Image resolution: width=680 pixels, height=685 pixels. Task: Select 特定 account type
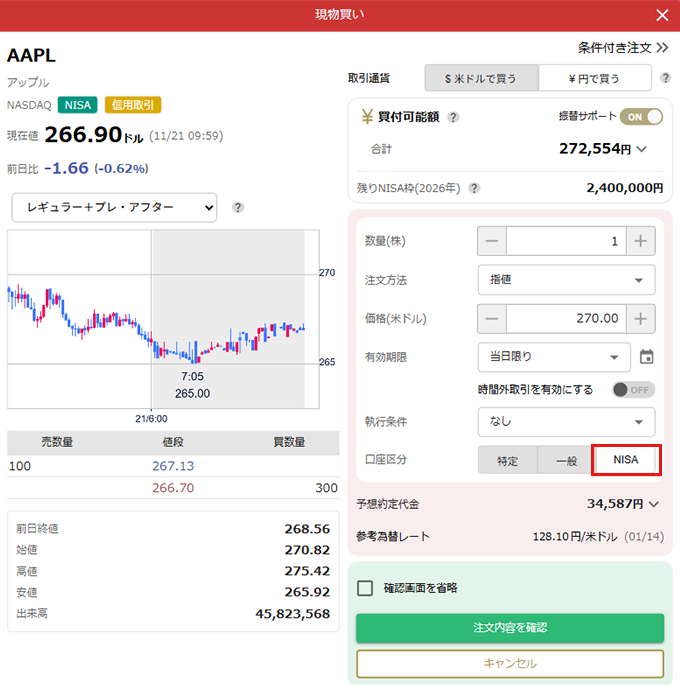(x=508, y=460)
